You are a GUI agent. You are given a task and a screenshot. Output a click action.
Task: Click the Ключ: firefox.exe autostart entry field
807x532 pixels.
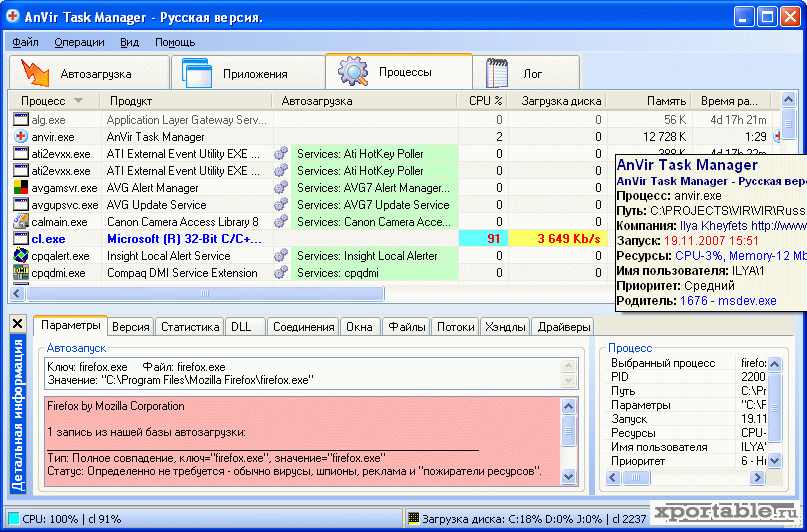coord(311,374)
